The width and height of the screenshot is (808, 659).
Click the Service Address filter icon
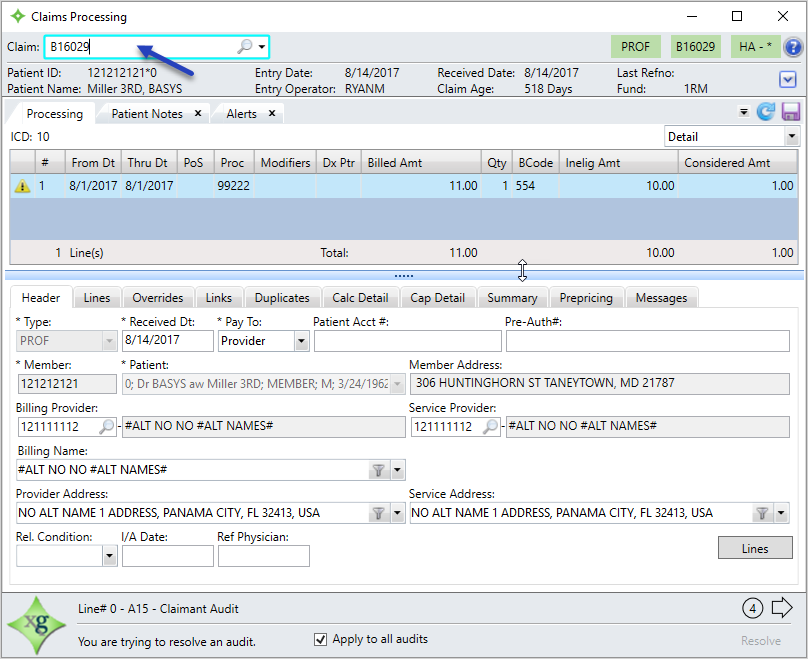[x=762, y=513]
